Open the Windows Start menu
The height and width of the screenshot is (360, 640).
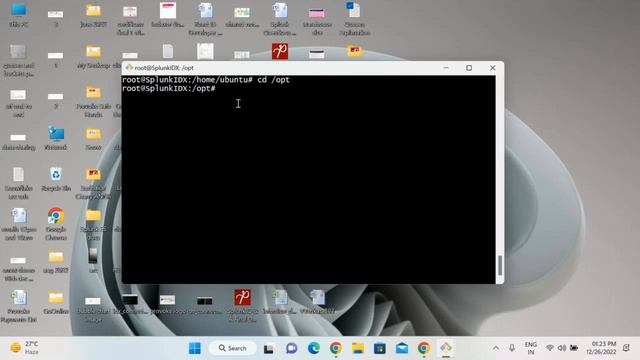[x=195, y=348]
